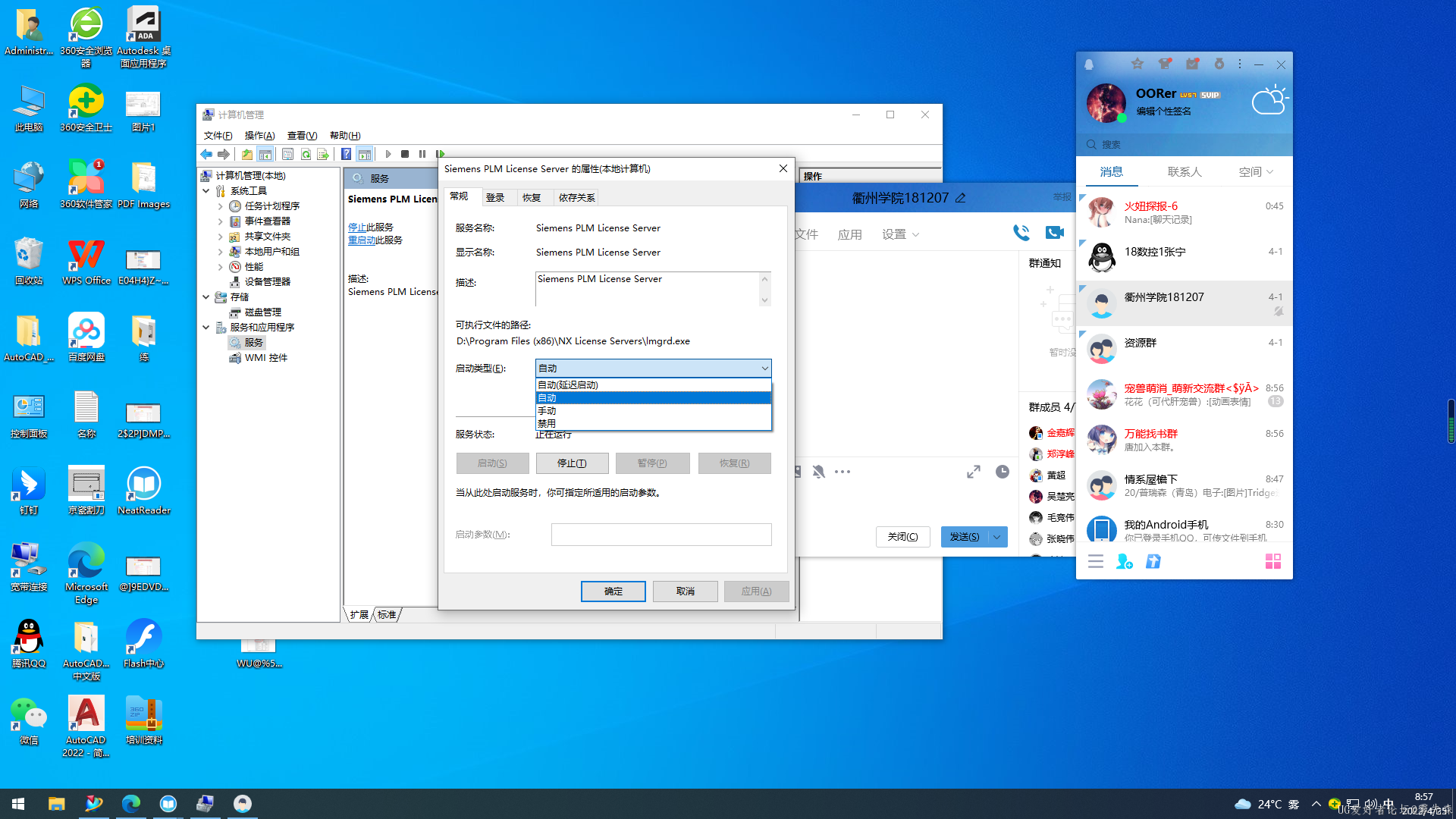The height and width of the screenshot is (819, 1456).
Task: Click add friend icon in QQ
Action: pos(1124,561)
